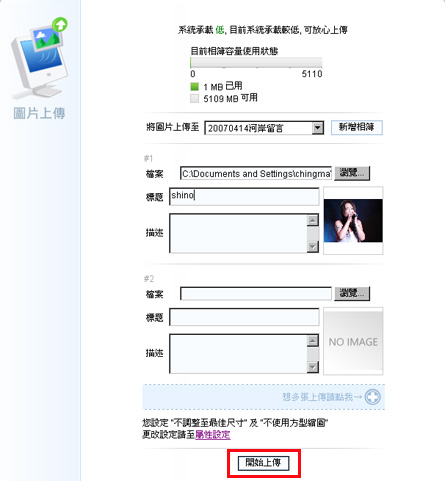The image size is (445, 481).
Task: Click the grey available-space legend square
Action: click(194, 98)
